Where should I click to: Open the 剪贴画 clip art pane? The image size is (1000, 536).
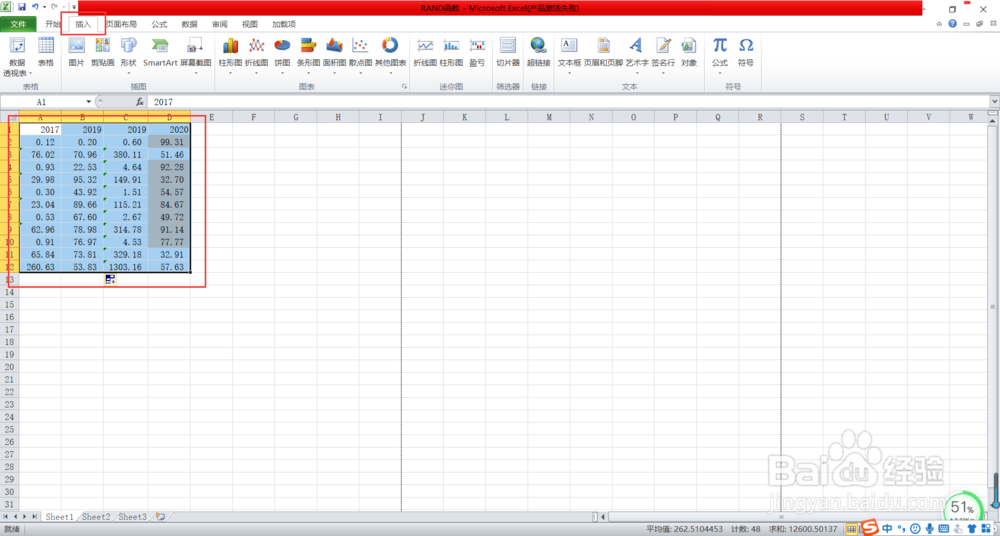point(103,52)
